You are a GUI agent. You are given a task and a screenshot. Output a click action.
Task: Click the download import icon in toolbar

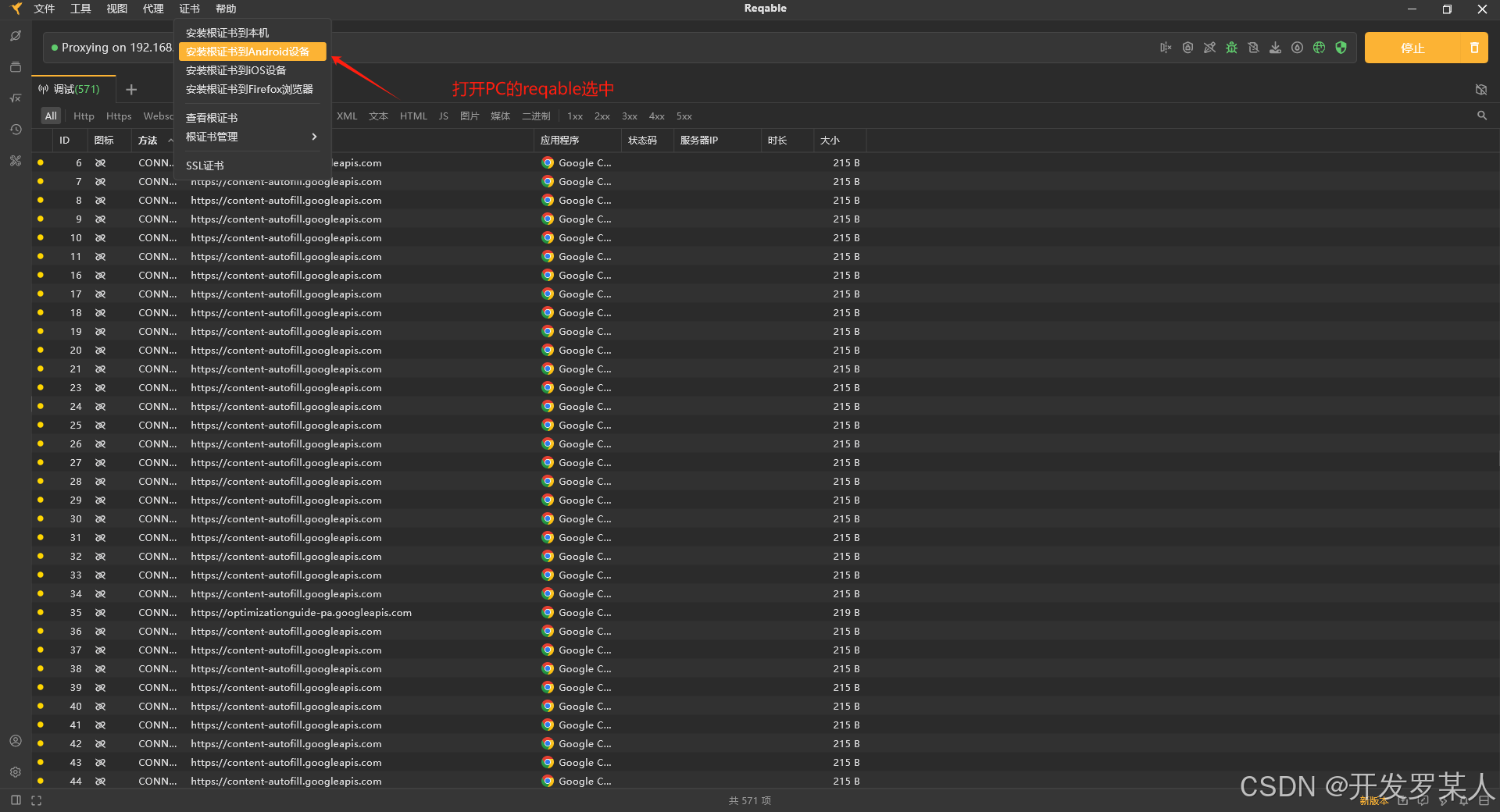click(x=1275, y=48)
